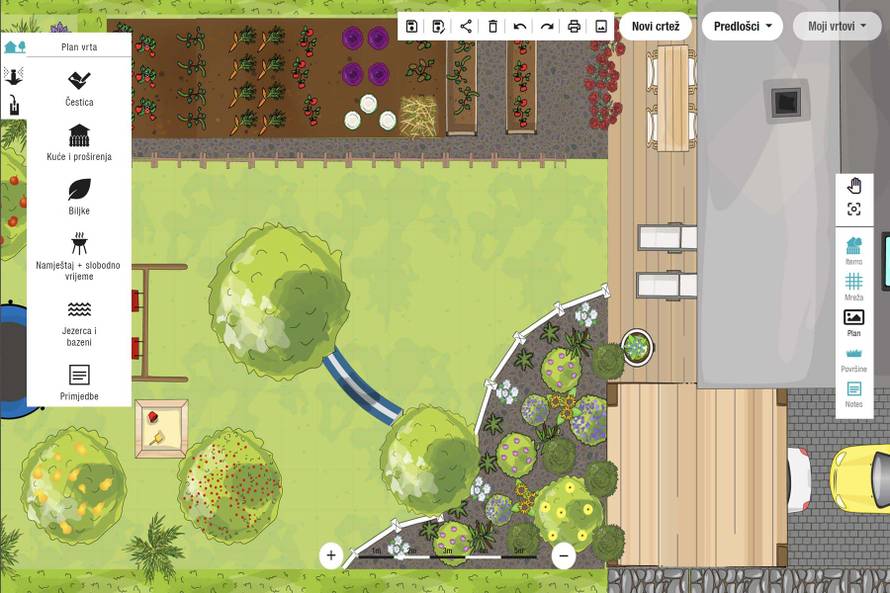Zoom out with the minus button

(x=563, y=555)
